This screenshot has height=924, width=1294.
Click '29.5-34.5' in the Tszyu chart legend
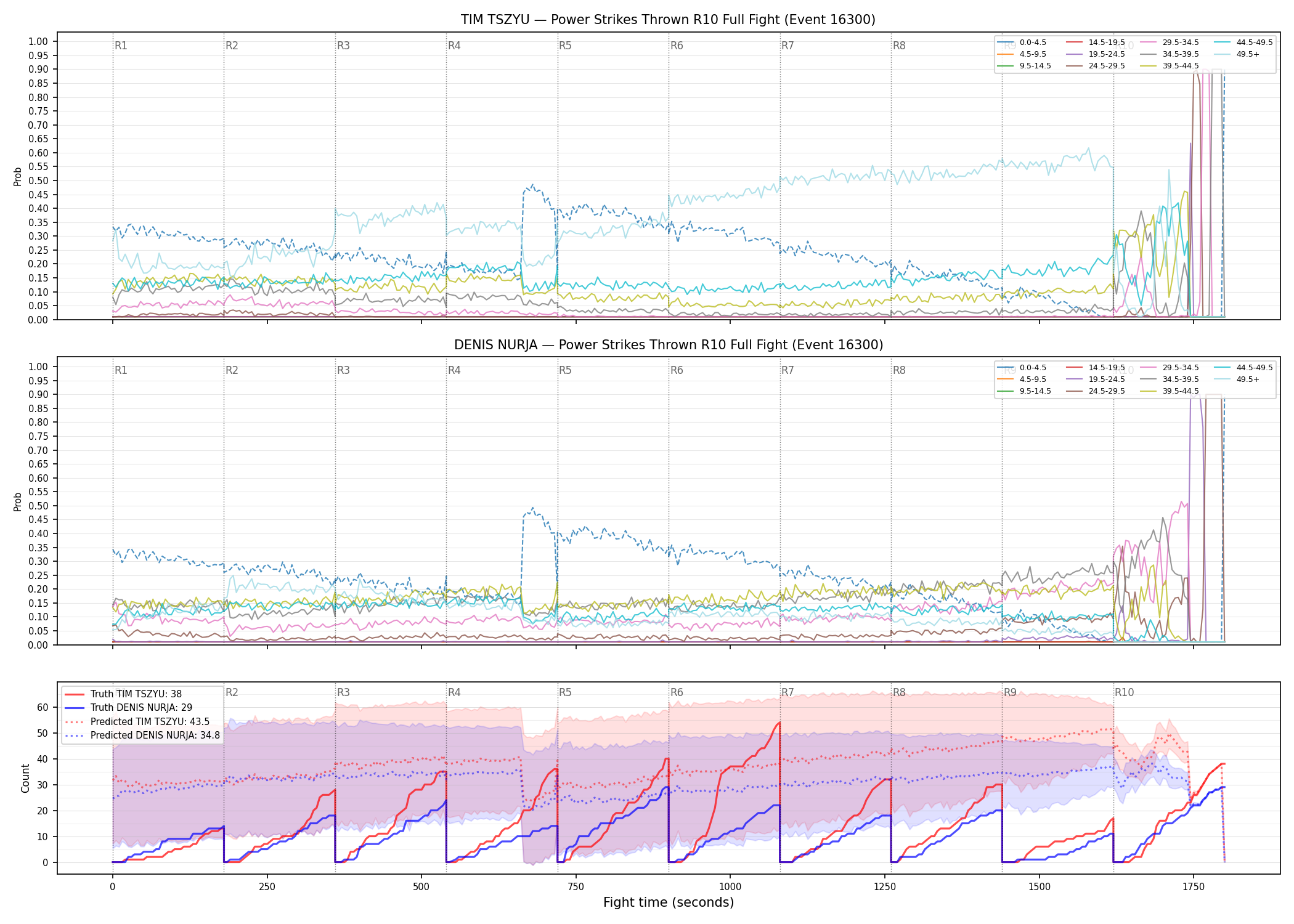click(1181, 43)
